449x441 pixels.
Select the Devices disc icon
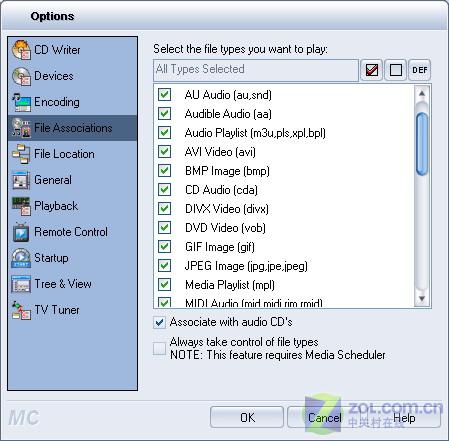tap(21, 76)
